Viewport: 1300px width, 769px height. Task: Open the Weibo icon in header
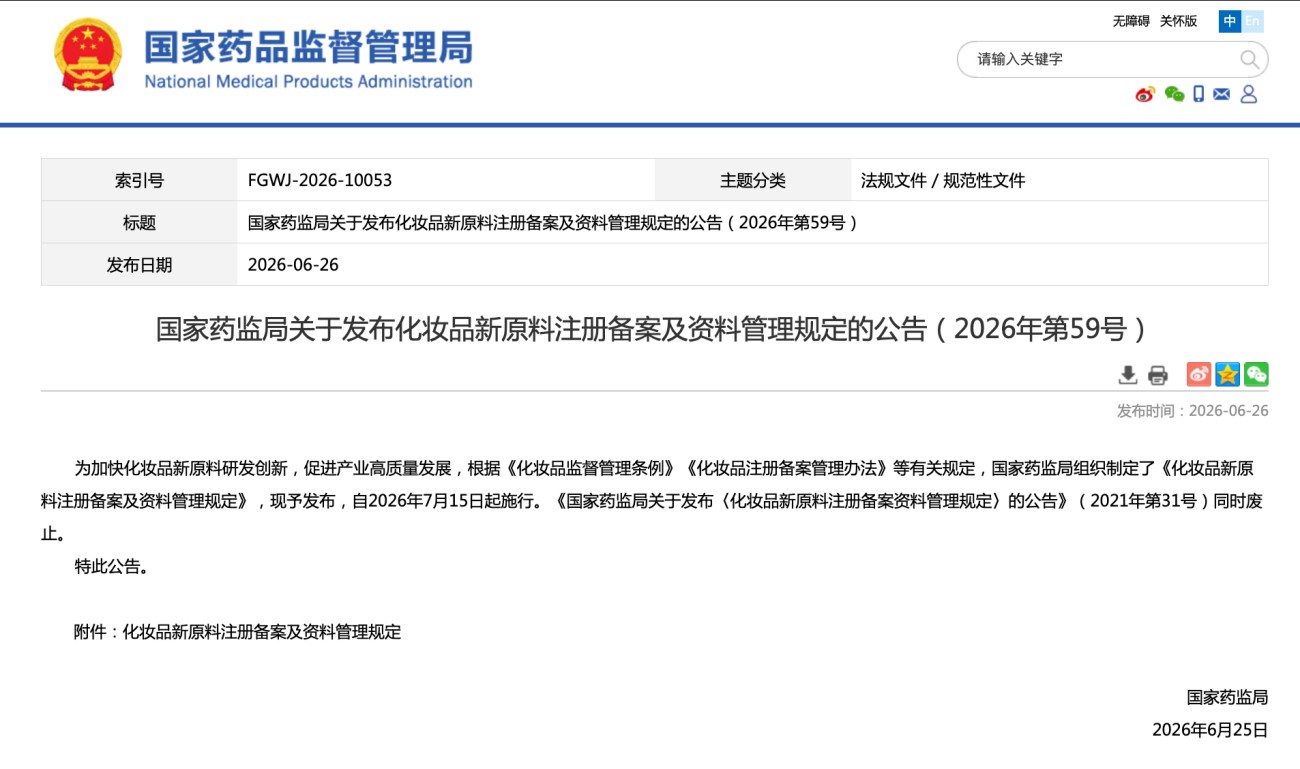point(1145,94)
